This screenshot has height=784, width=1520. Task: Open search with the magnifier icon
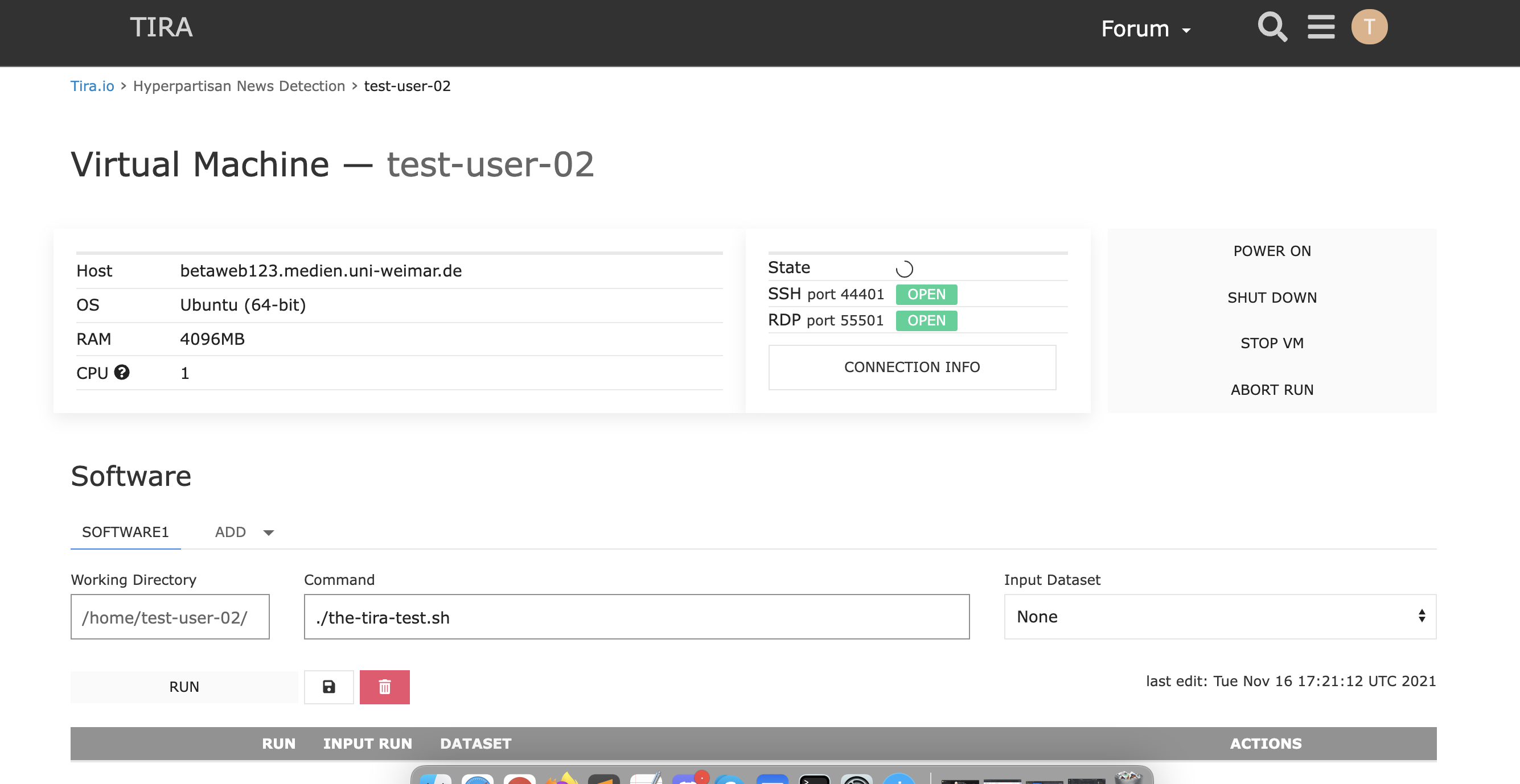[1272, 27]
